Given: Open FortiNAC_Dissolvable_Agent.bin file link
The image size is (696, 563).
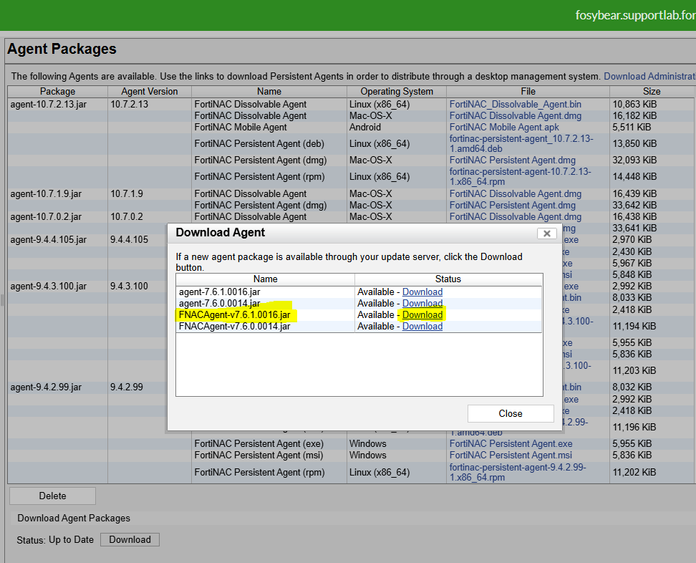Looking at the screenshot, I should (515, 104).
